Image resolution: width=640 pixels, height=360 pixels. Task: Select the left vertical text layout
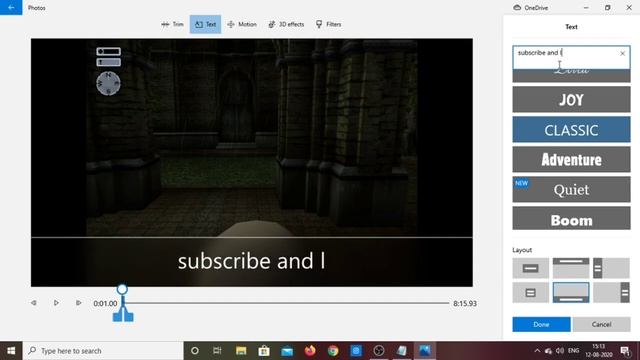click(611, 268)
